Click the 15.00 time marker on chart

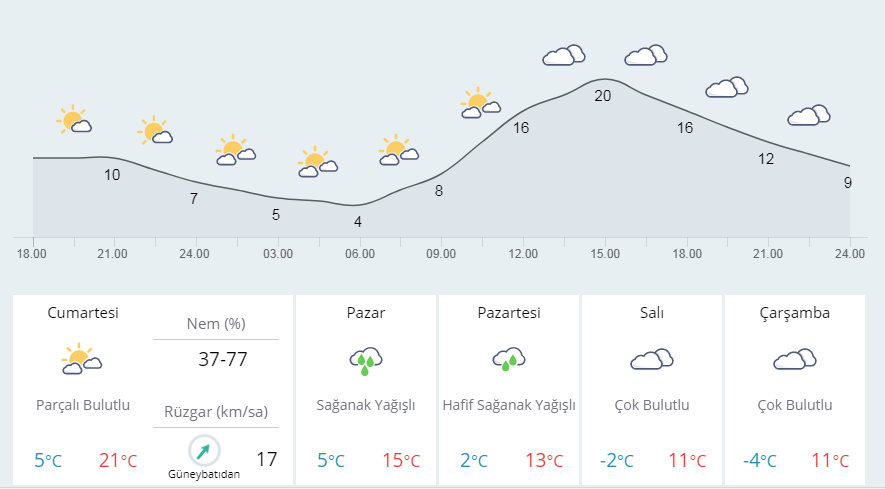pos(605,254)
